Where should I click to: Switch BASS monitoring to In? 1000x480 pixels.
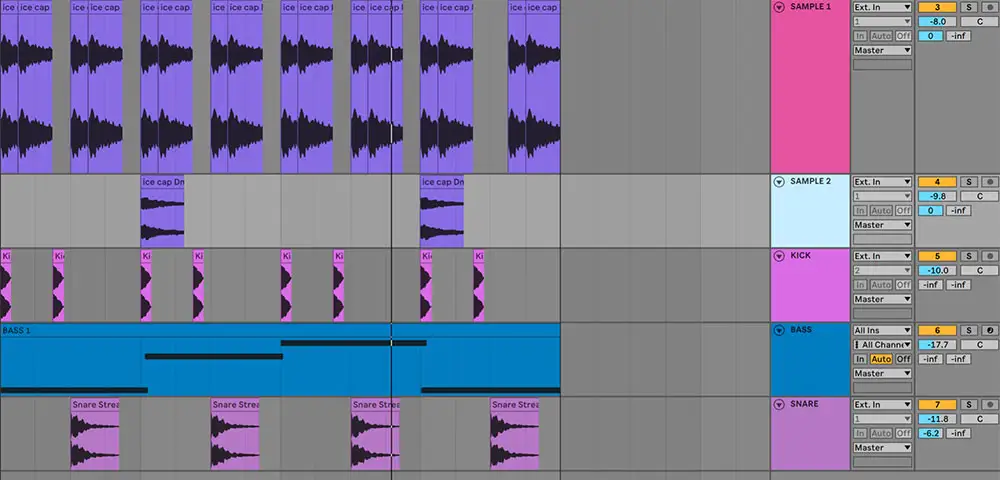tap(859, 359)
